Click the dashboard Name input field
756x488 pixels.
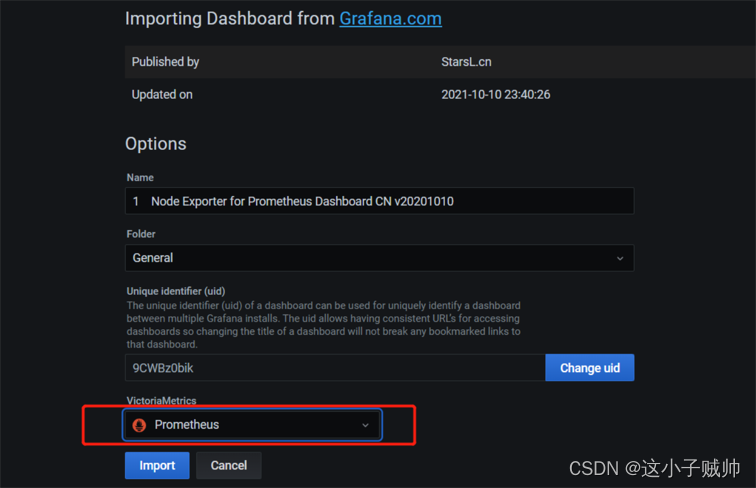379,201
